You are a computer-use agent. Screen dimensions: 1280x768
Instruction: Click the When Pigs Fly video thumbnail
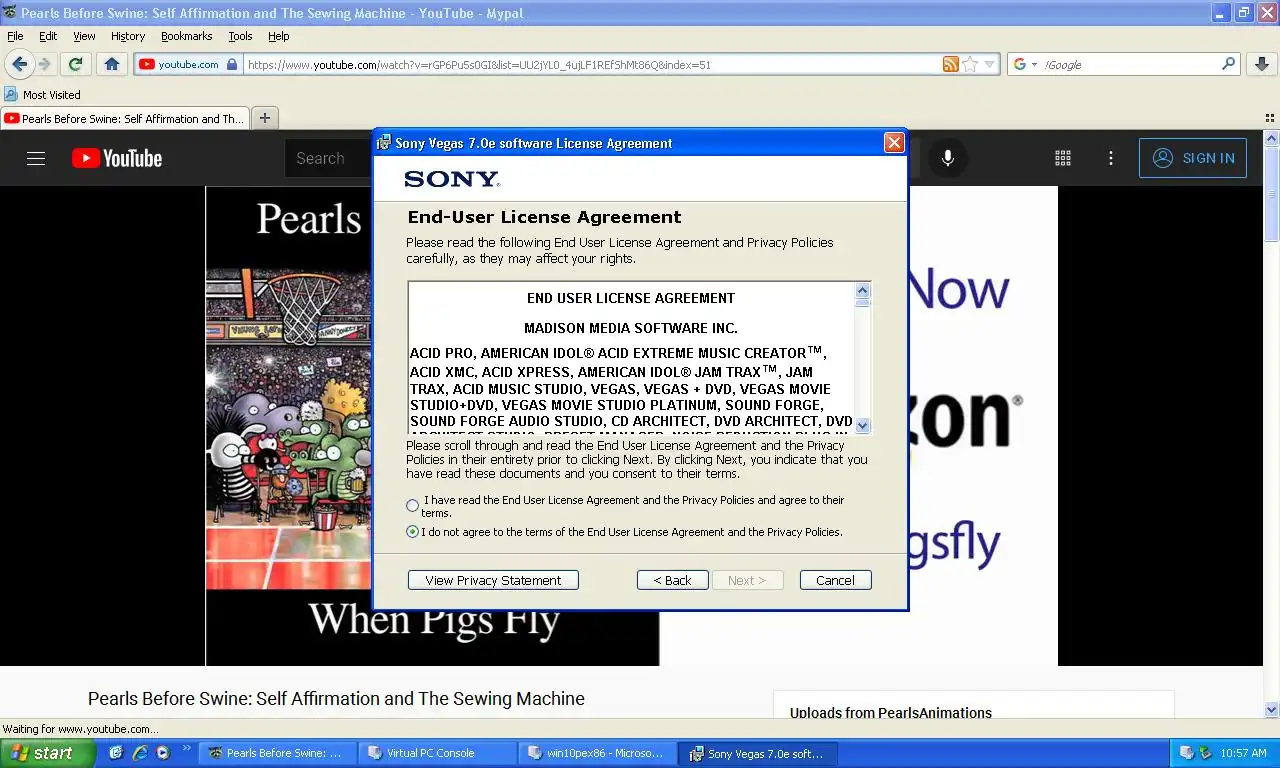coord(289,426)
